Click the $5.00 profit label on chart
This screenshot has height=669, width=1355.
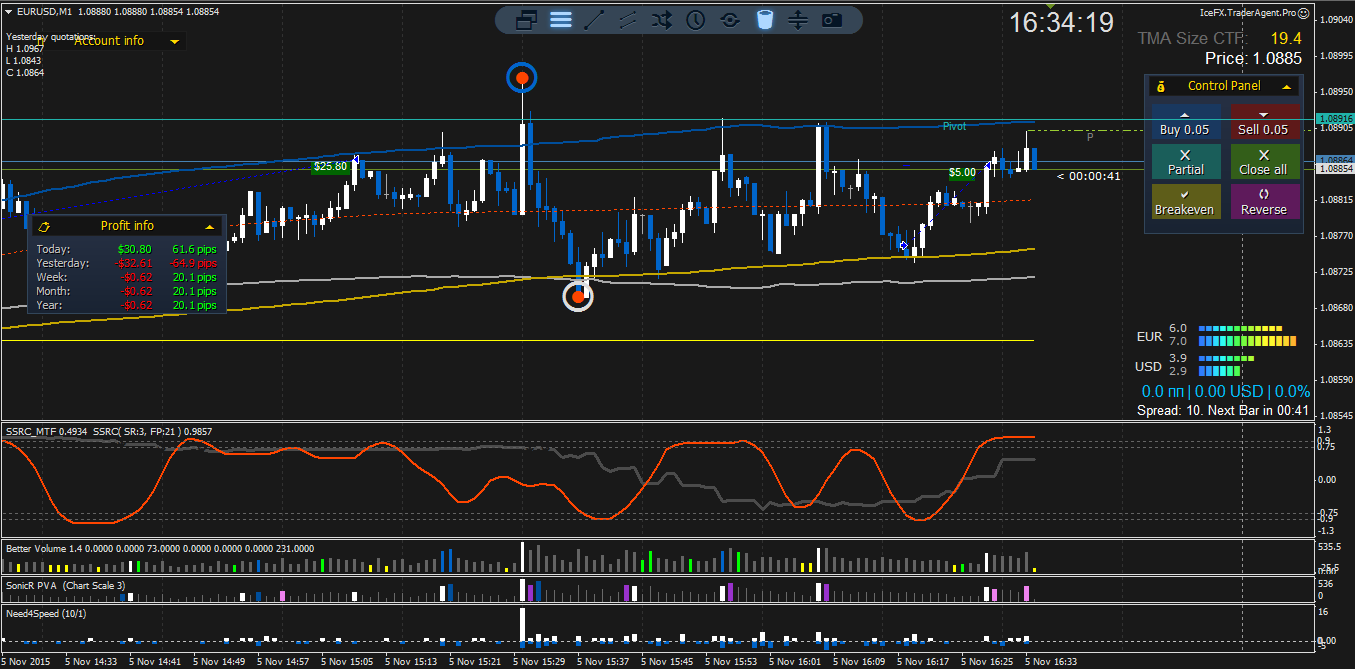coord(962,172)
